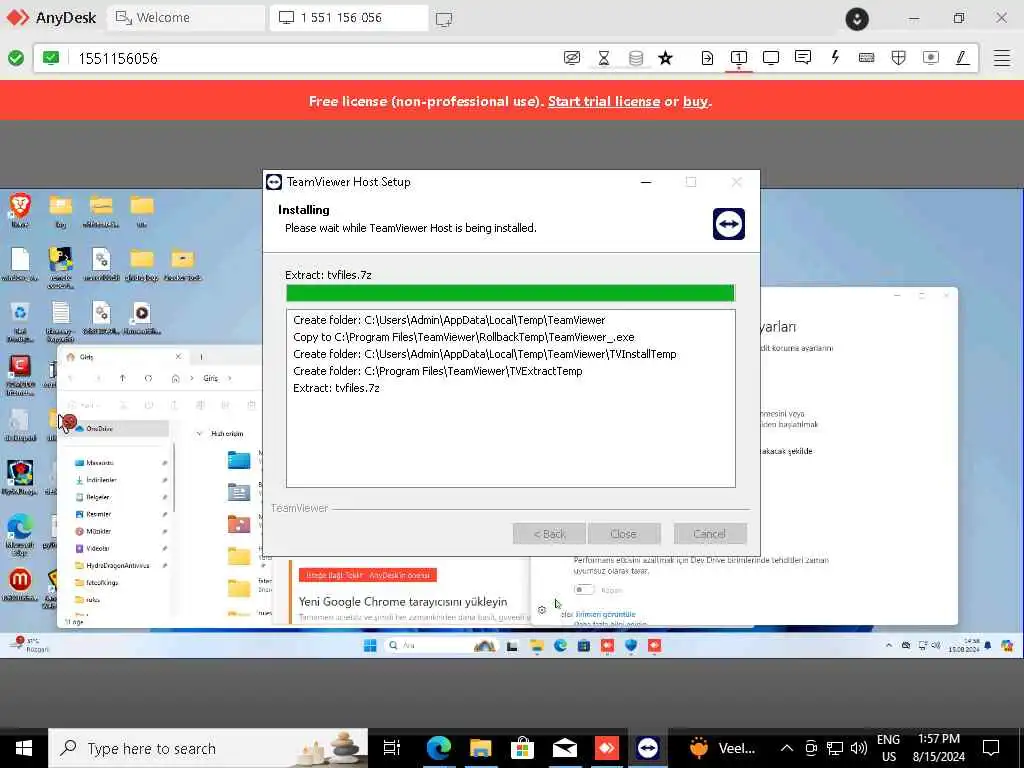Image resolution: width=1024 pixels, height=768 pixels.
Task: Click the hourglass icon in AnyDesk toolbar
Action: [603, 58]
